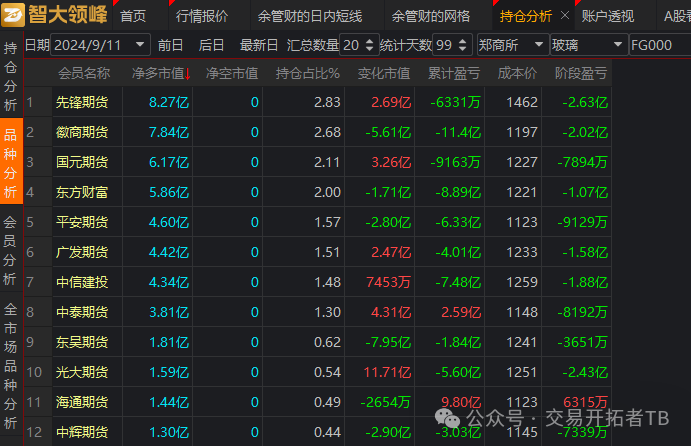Select the 东方财富 row
The width and height of the screenshot is (691, 446).
[318, 192]
